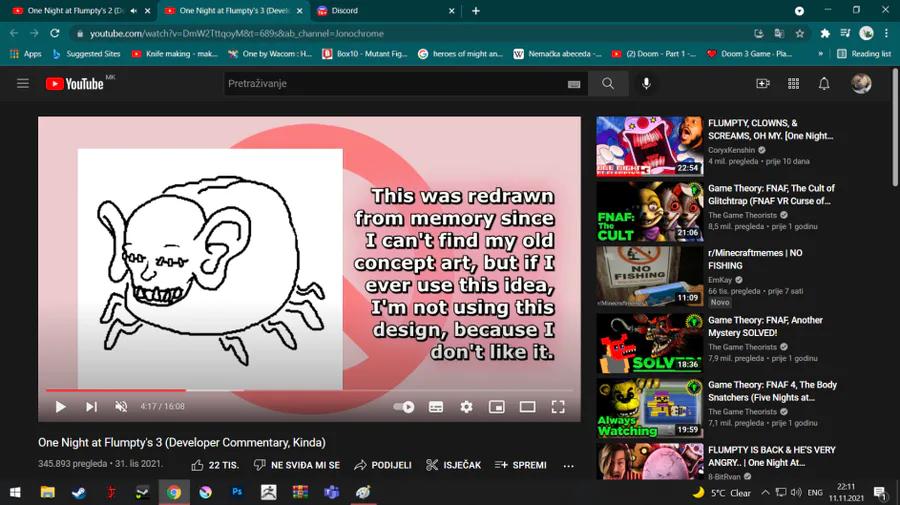900x505 pixels.
Task: Go back in browser history
Action: pos(14,33)
